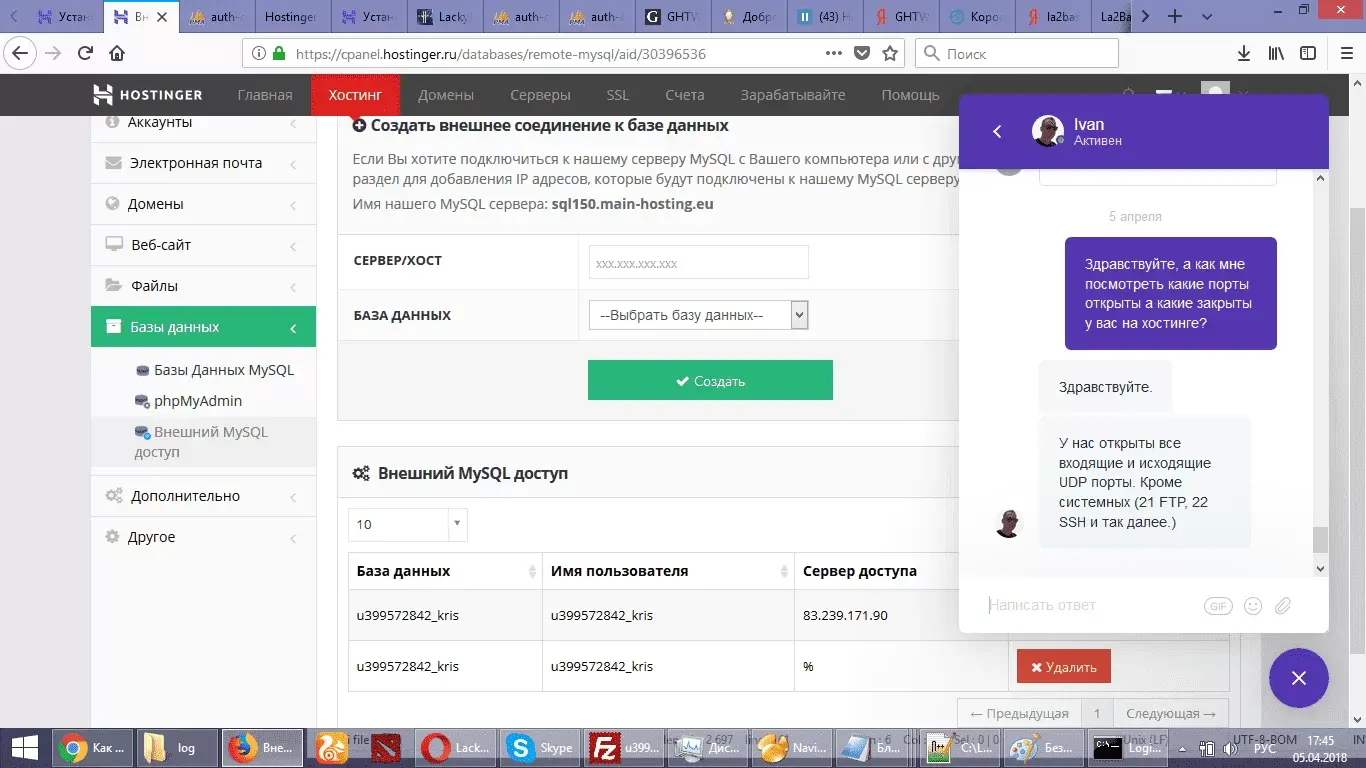The image size is (1366, 768).
Task: Click the browser address bar URL
Action: (500, 54)
